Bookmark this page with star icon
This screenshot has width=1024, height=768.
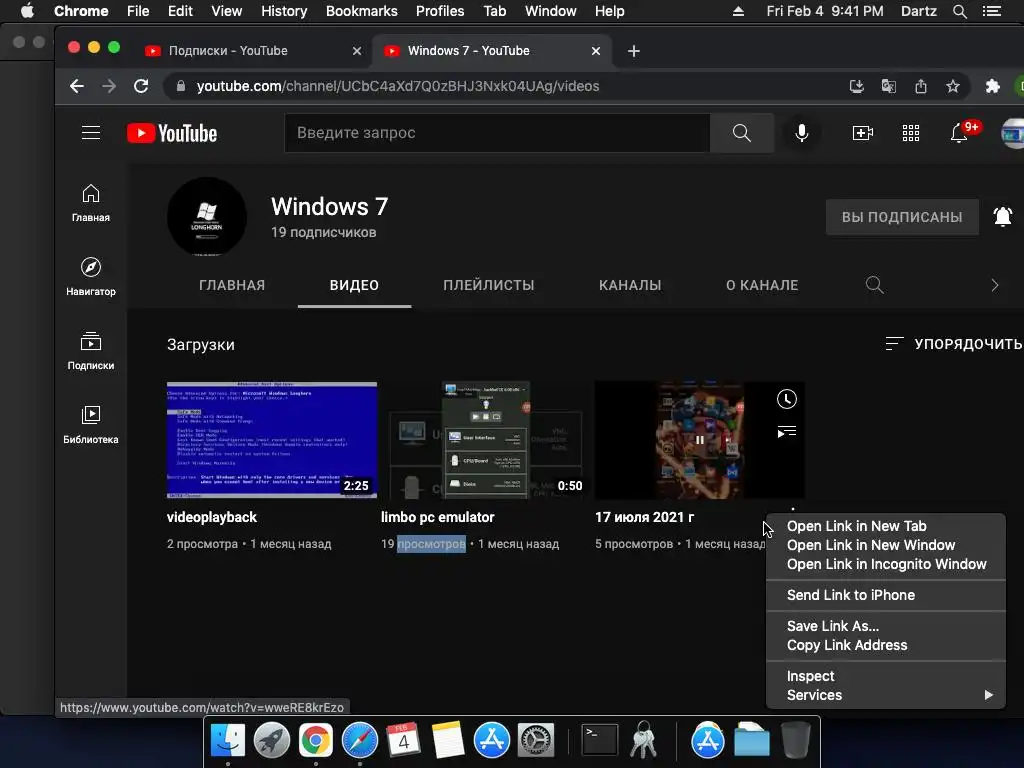click(x=953, y=86)
